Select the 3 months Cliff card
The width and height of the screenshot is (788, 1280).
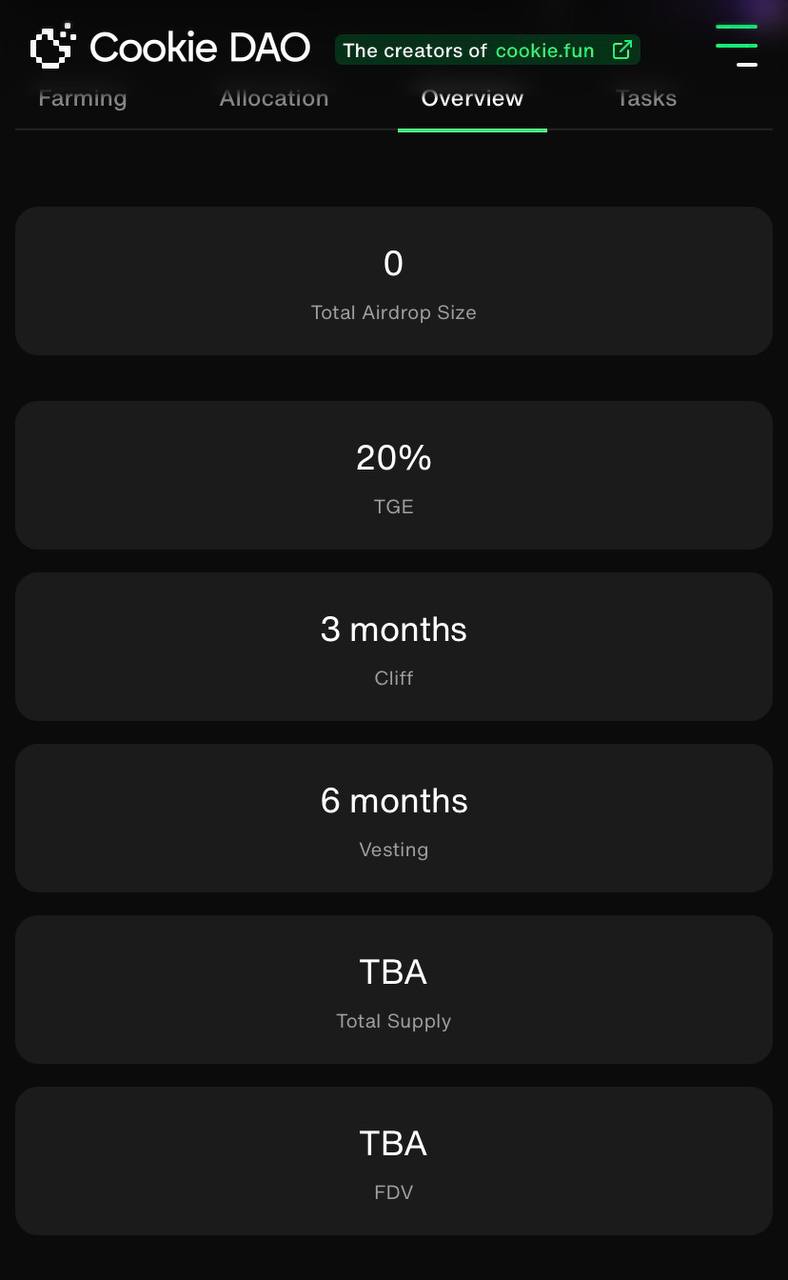[394, 647]
